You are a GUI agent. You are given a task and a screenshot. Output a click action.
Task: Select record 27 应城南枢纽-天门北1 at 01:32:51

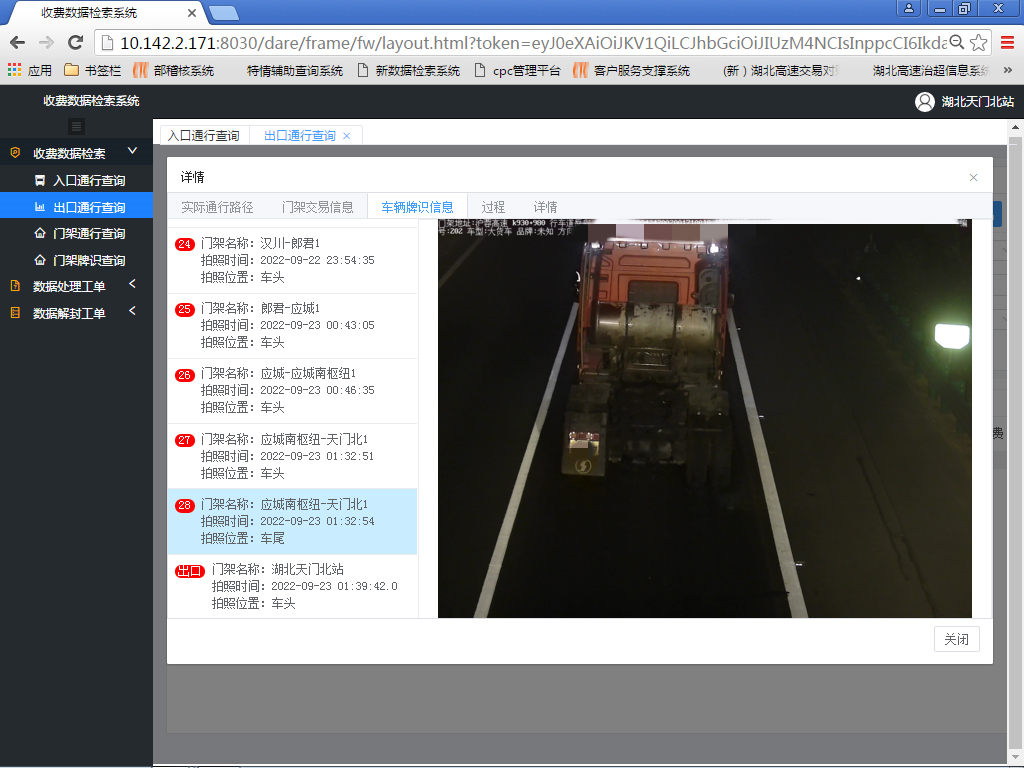coord(293,456)
